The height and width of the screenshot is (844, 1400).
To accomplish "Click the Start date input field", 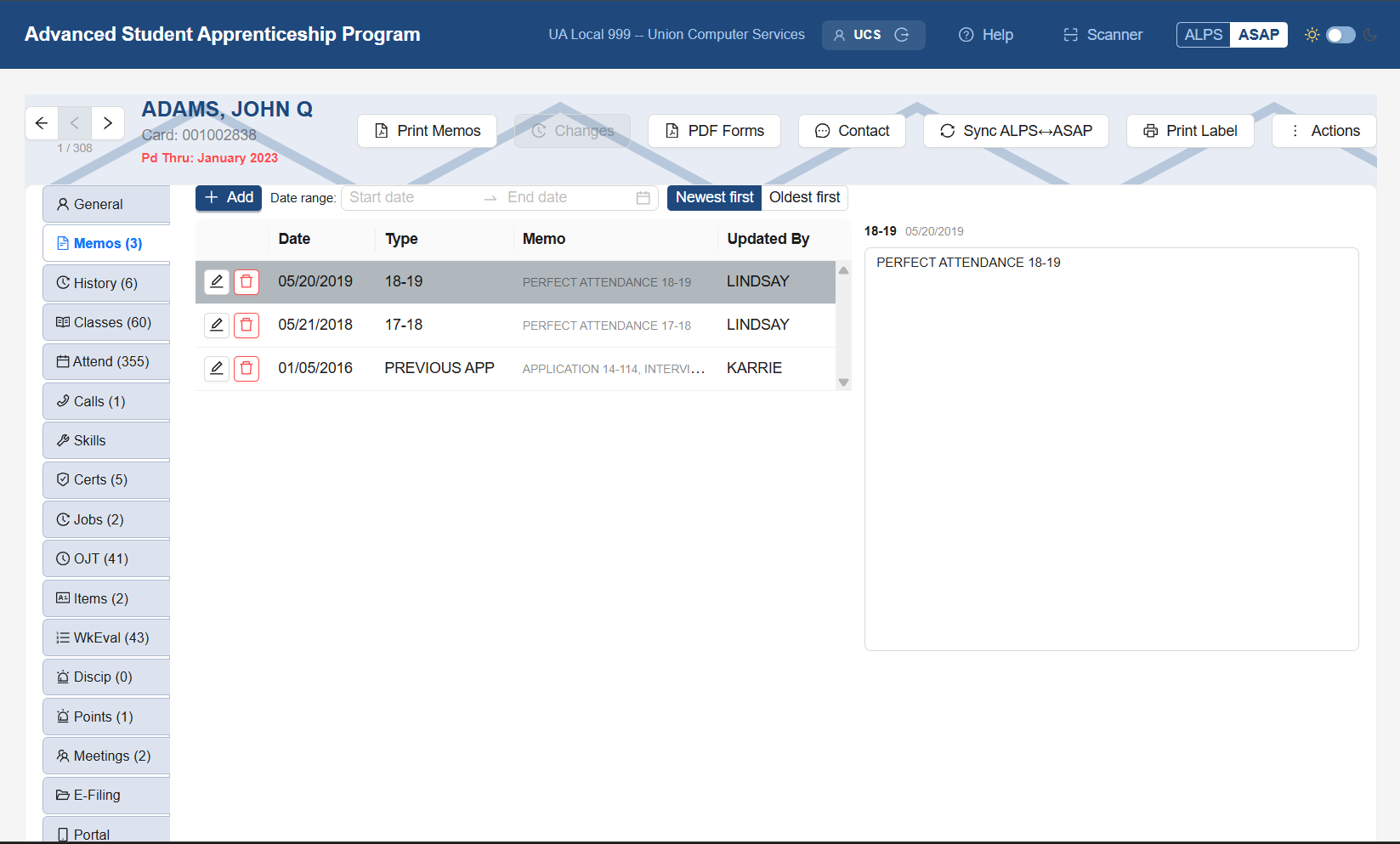I will click(411, 198).
